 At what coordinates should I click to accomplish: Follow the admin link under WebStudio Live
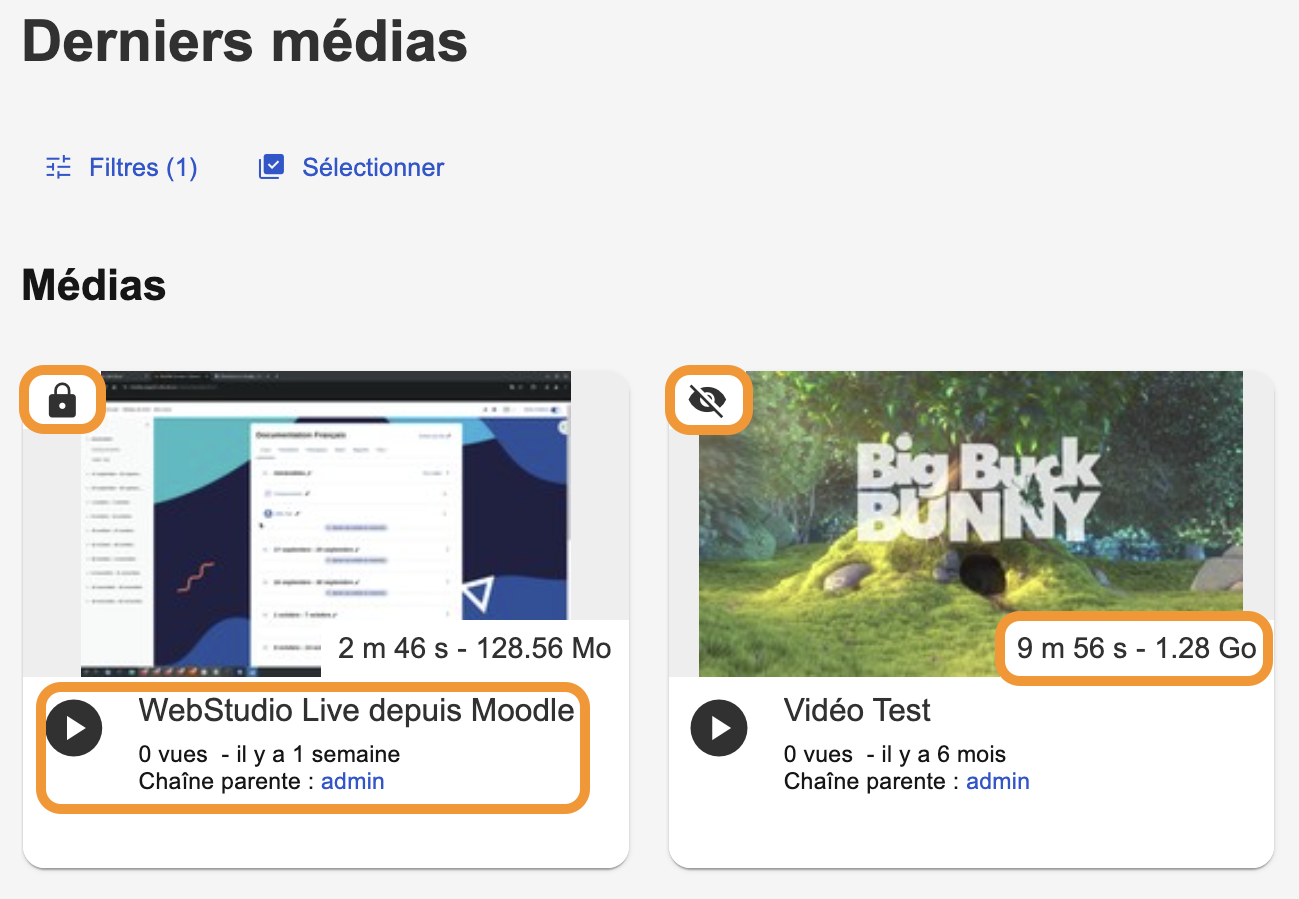click(x=352, y=781)
